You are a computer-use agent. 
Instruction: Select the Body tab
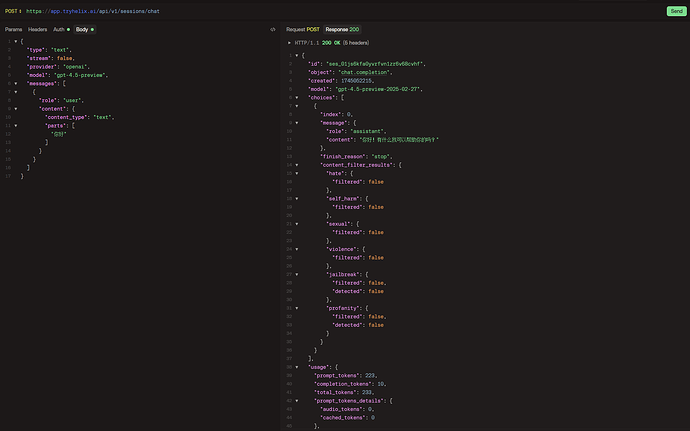point(84,29)
